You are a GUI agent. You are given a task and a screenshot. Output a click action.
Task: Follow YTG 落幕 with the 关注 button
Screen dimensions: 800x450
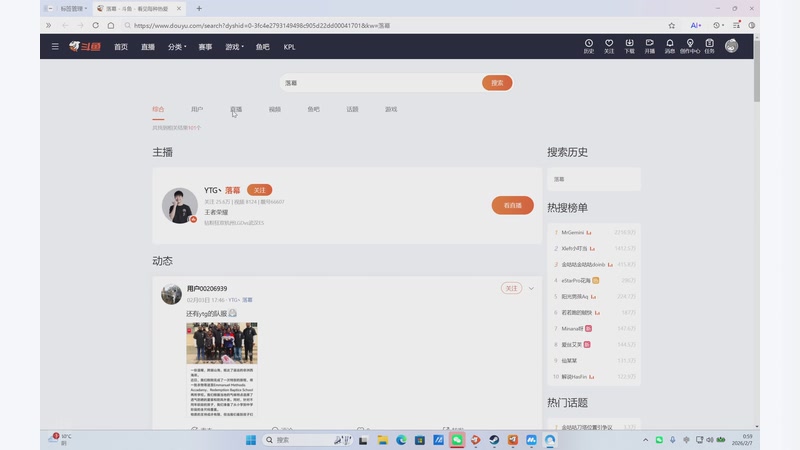259,190
